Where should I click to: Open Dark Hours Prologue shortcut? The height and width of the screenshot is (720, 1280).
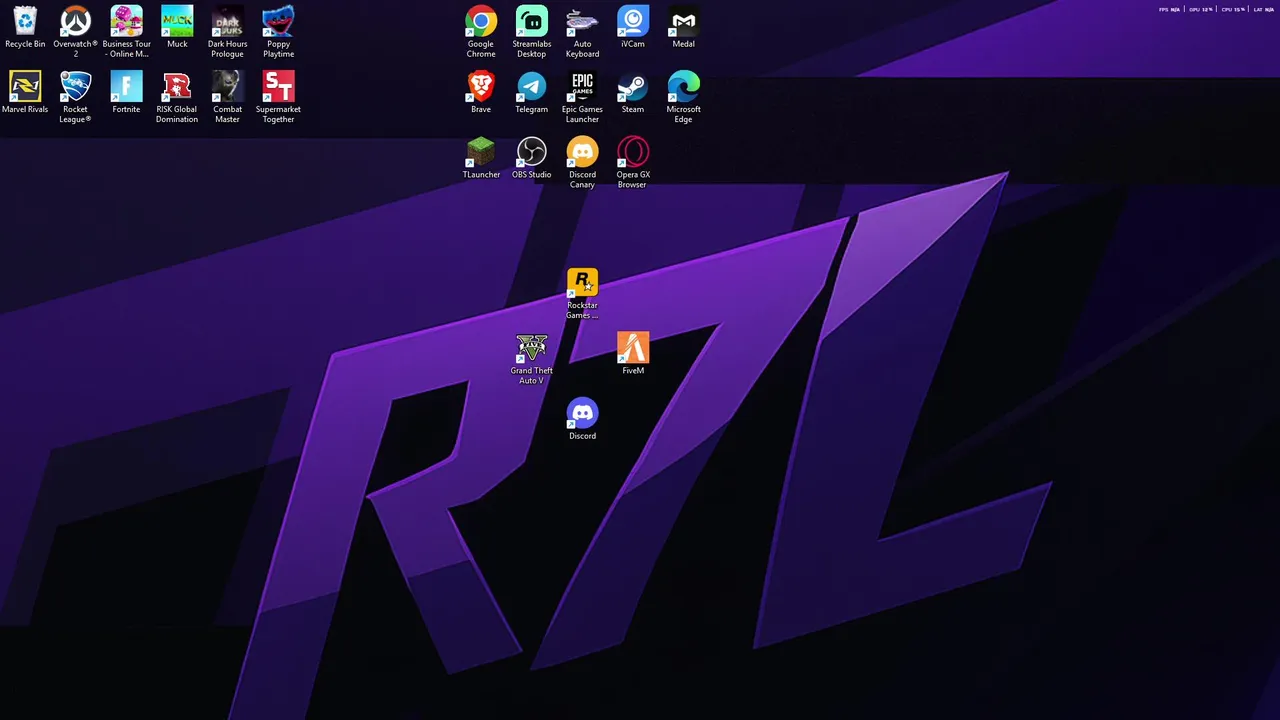coord(228,32)
